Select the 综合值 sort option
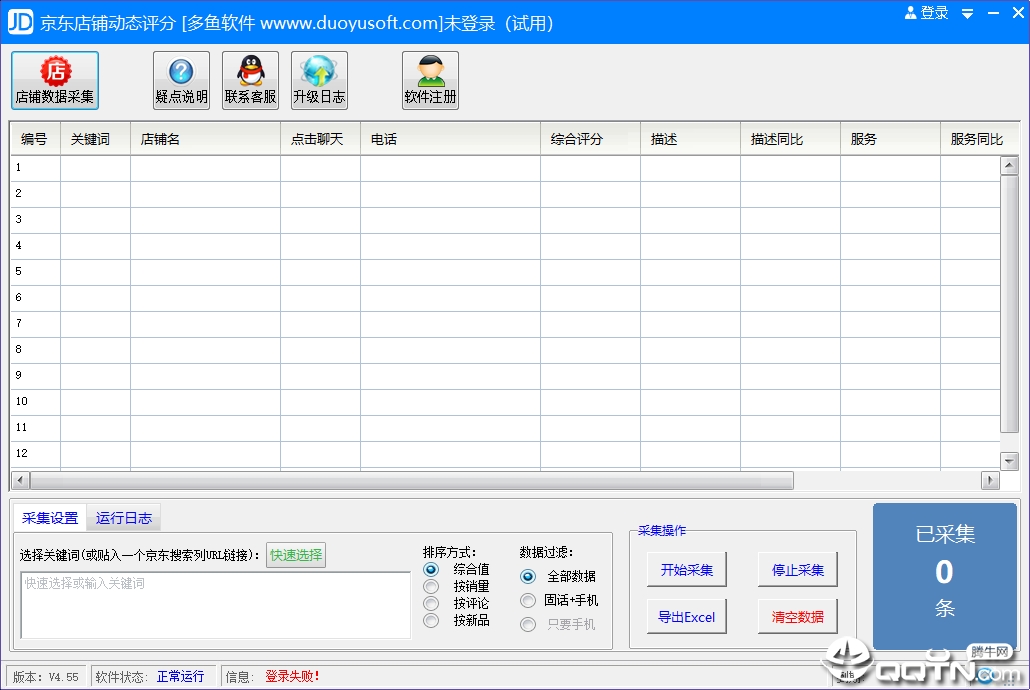Image resolution: width=1030 pixels, height=690 pixels. (x=431, y=569)
